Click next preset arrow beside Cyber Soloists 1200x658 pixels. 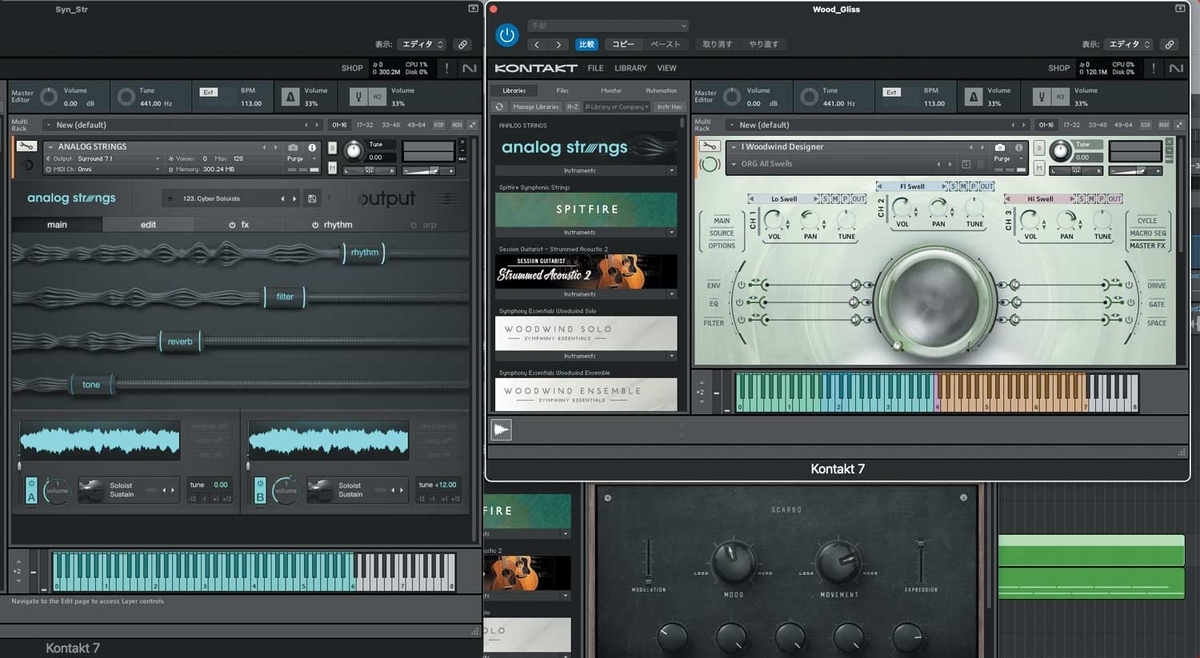pos(295,199)
